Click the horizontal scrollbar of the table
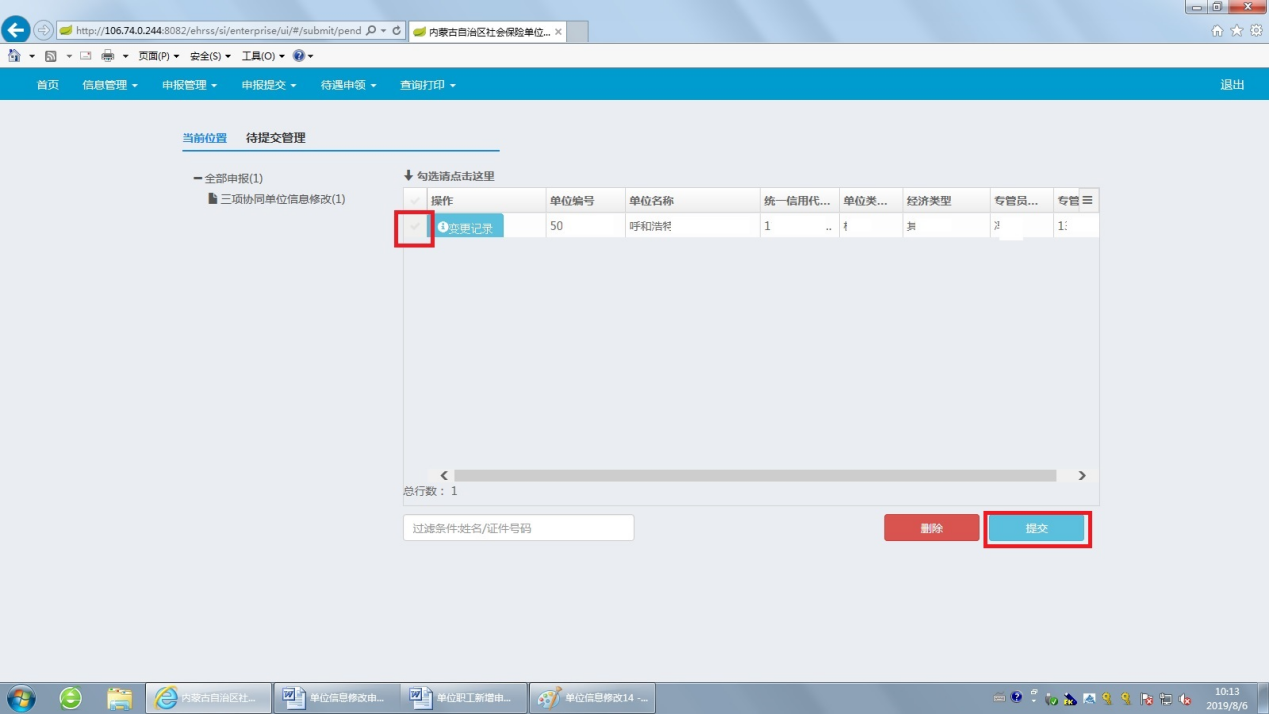Image resolution: width=1269 pixels, height=714 pixels. [x=755, y=476]
